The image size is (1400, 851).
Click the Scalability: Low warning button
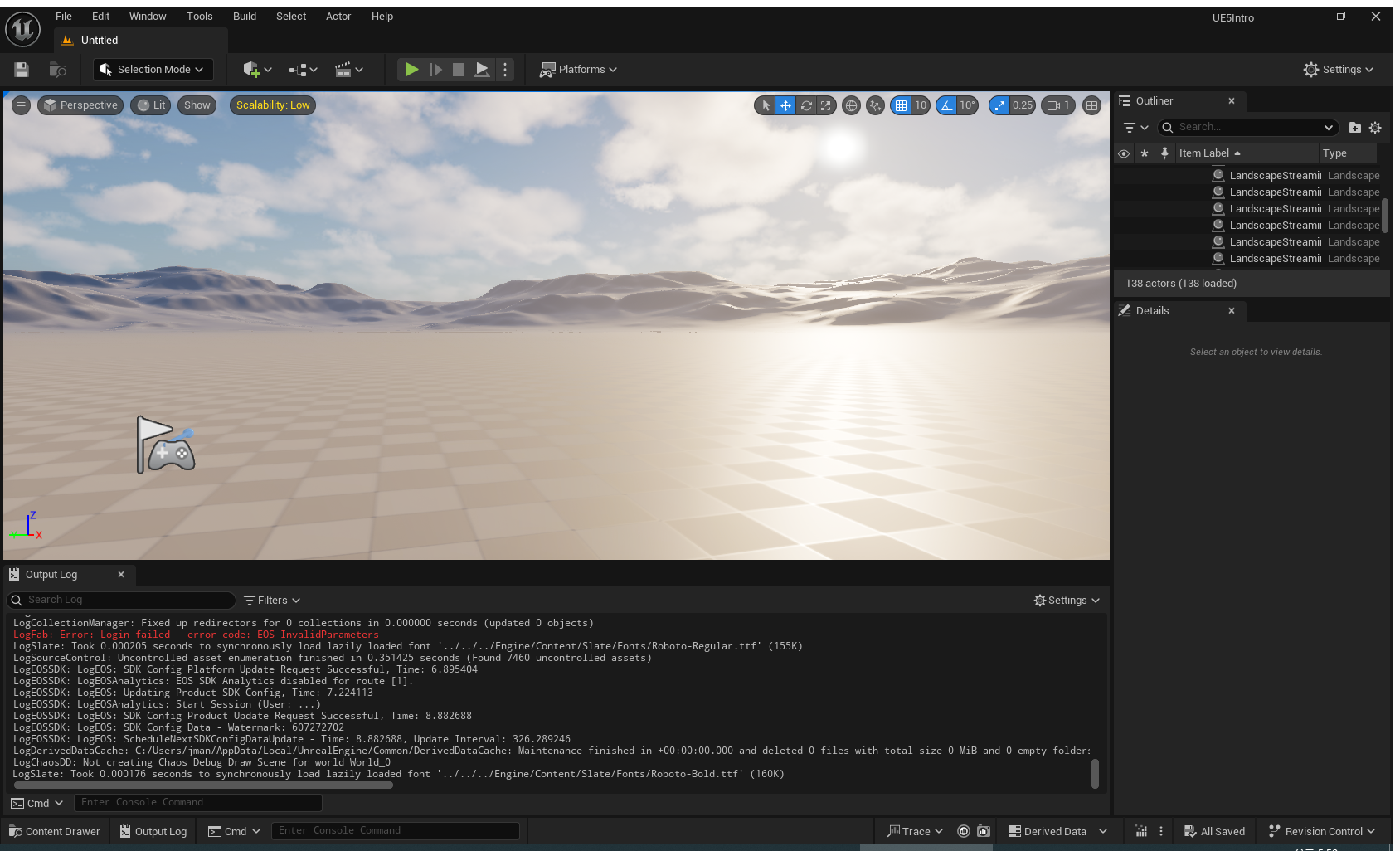tap(273, 105)
